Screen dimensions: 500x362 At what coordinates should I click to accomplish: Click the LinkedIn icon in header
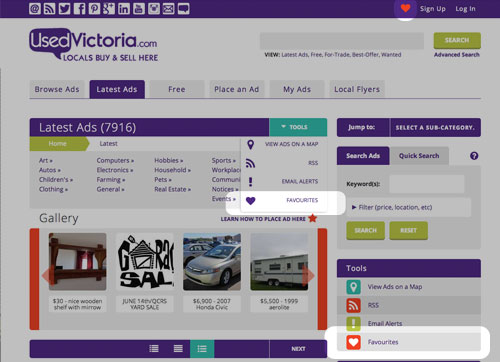[124, 9]
